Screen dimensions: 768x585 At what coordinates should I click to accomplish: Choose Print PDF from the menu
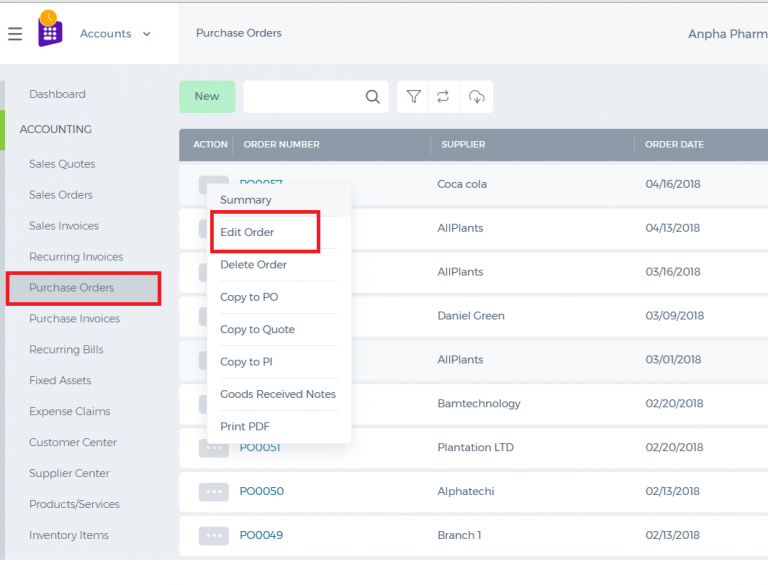point(244,426)
